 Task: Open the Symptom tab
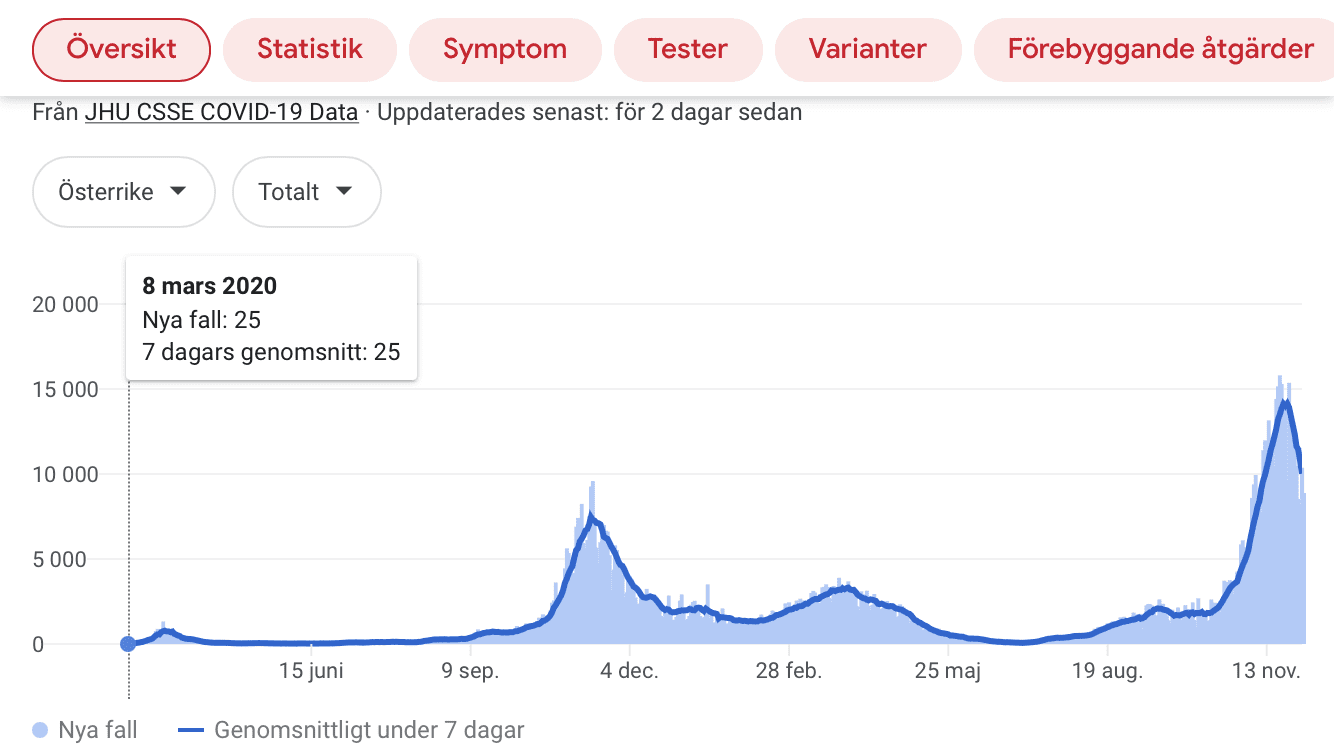[x=505, y=49]
